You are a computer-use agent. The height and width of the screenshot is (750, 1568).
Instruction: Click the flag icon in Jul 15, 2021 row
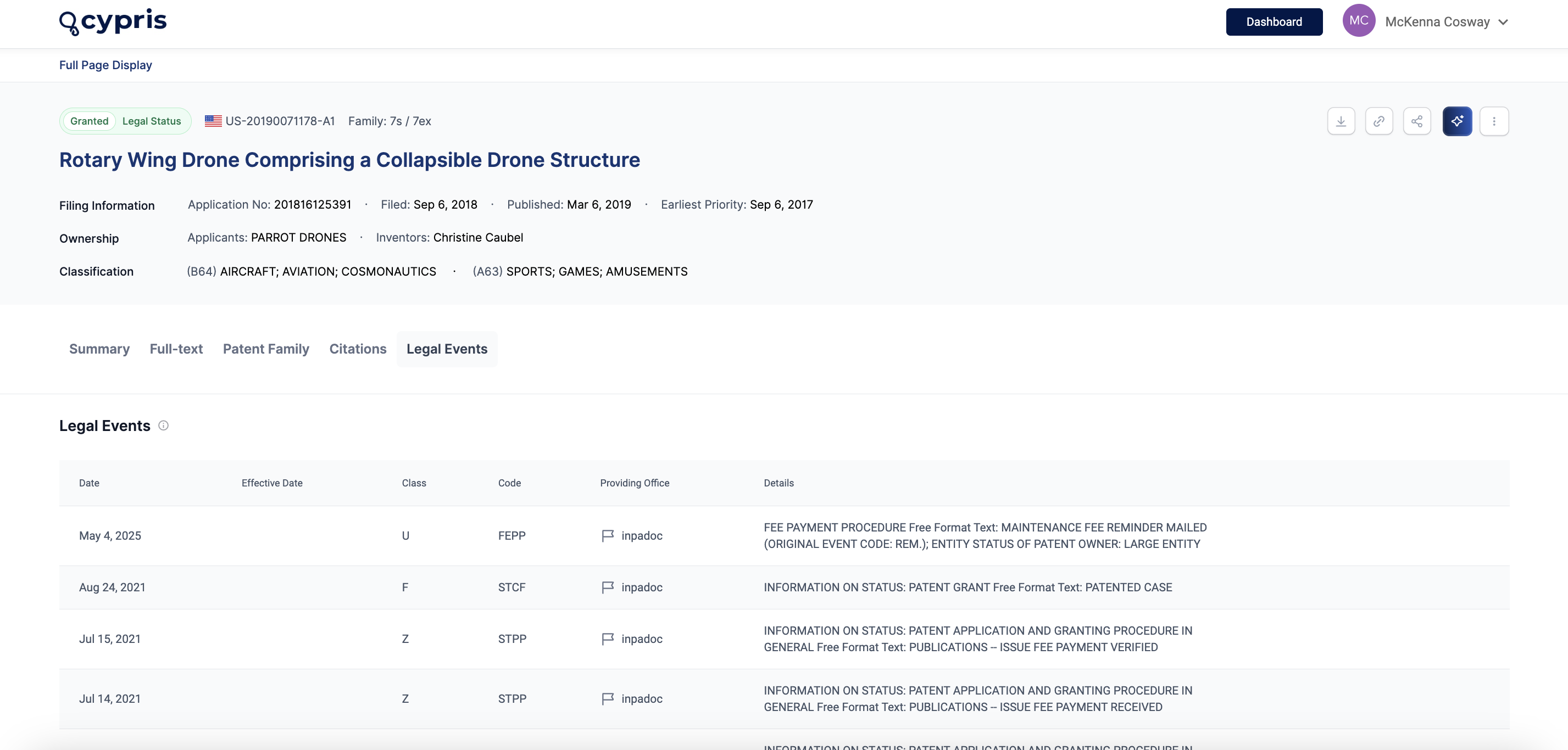point(608,639)
